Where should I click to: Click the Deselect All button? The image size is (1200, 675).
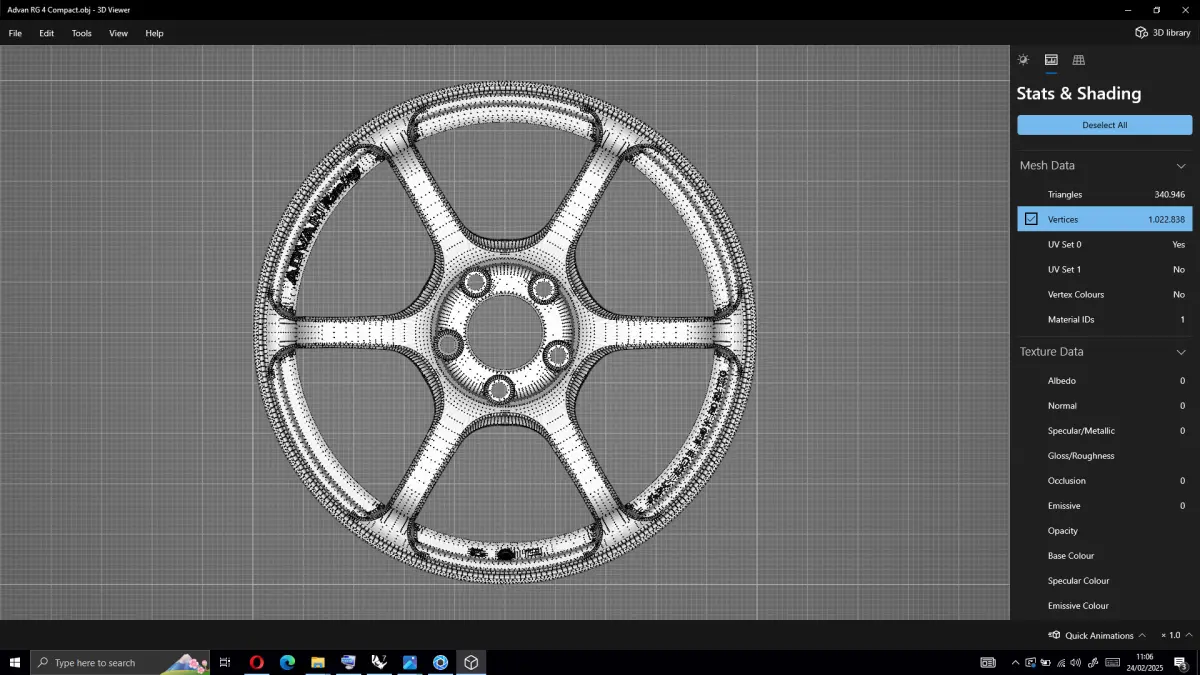1105,125
